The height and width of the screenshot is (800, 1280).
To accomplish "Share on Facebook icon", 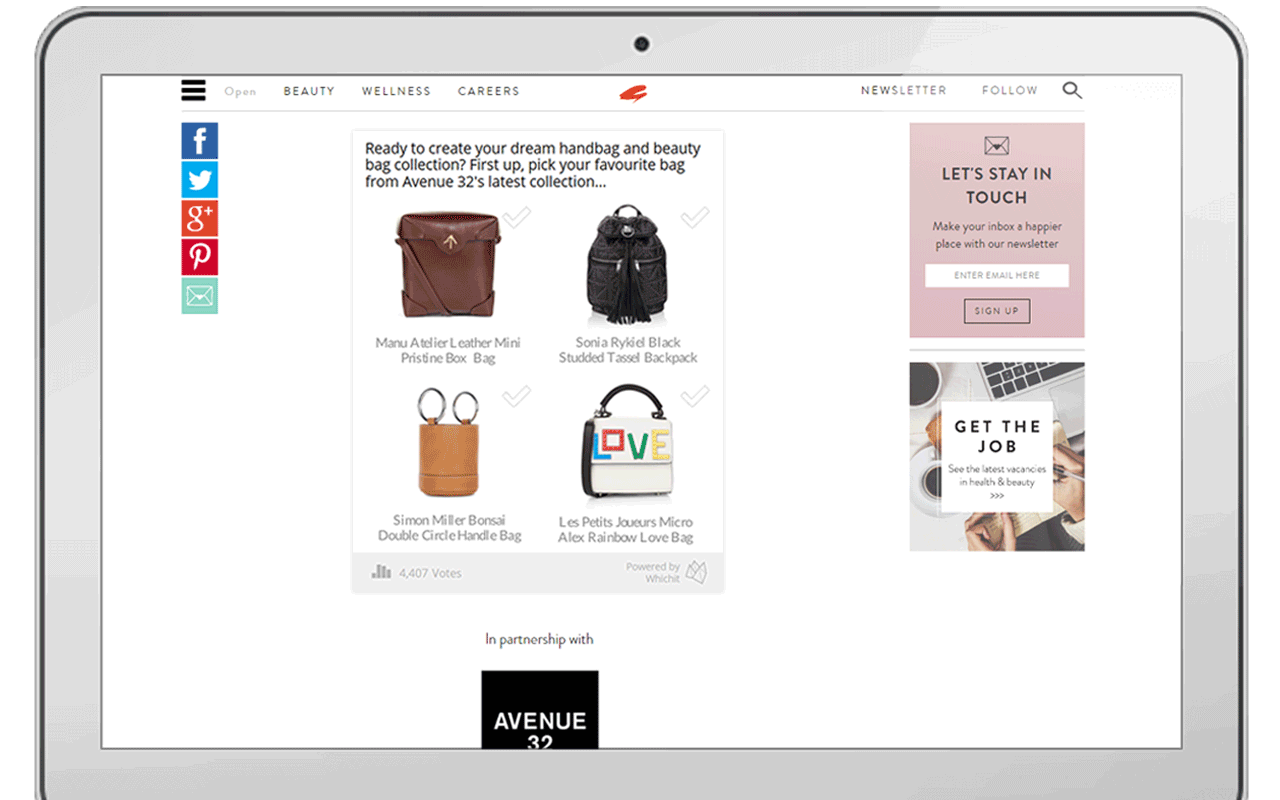I will (200, 141).
